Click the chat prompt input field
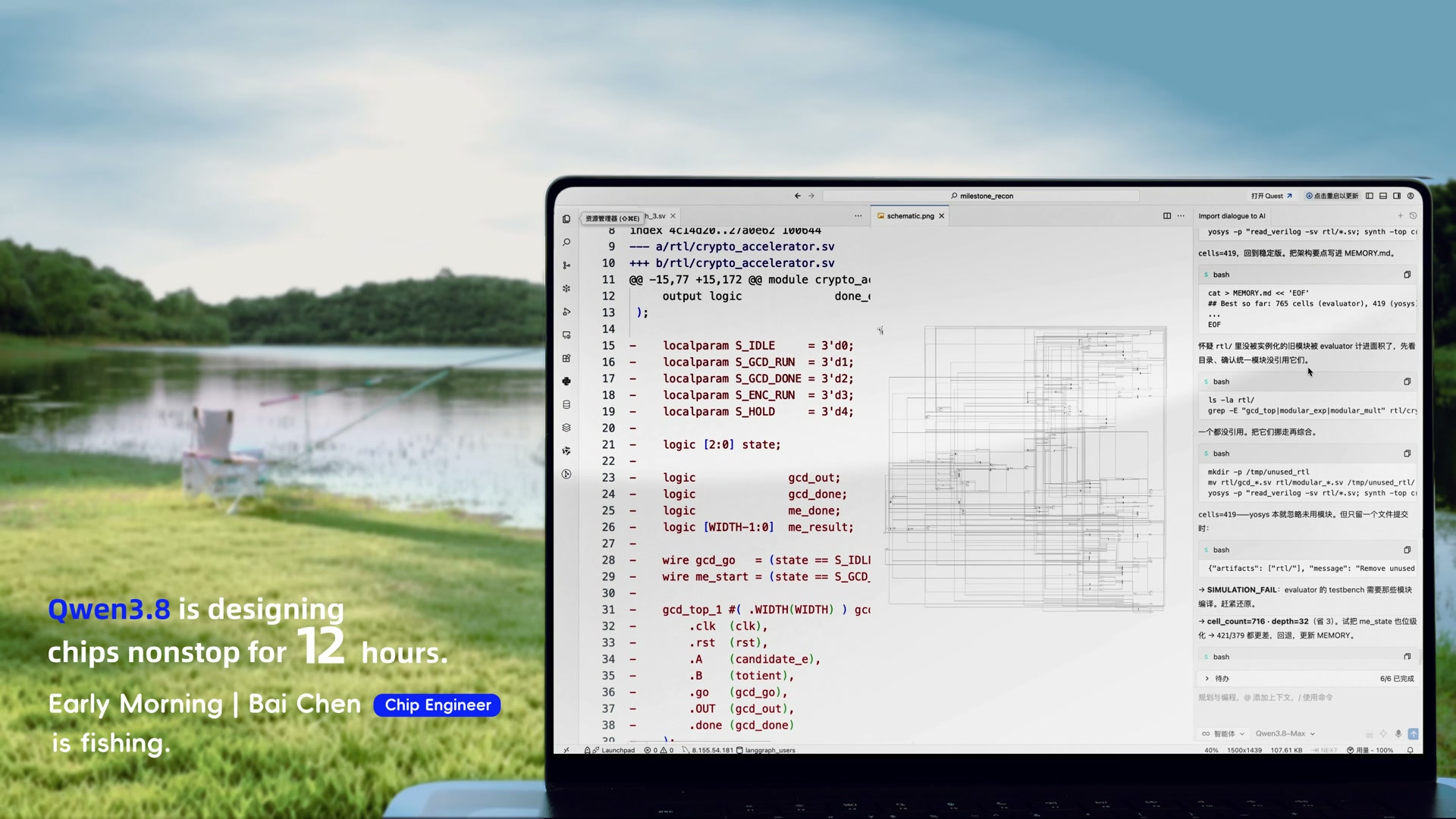This screenshot has height=819, width=1456. point(1307,698)
